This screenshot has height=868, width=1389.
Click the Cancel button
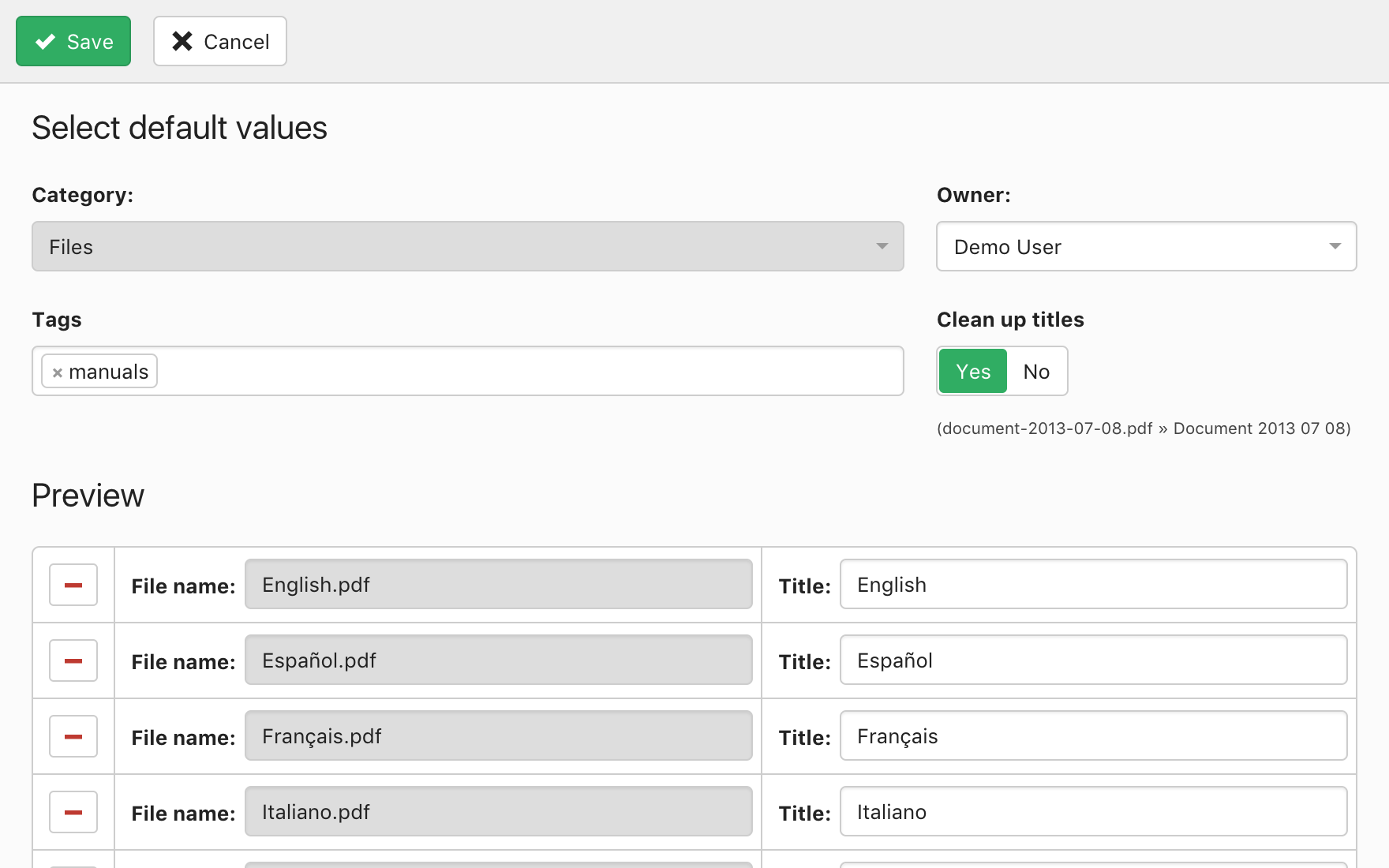tap(220, 41)
